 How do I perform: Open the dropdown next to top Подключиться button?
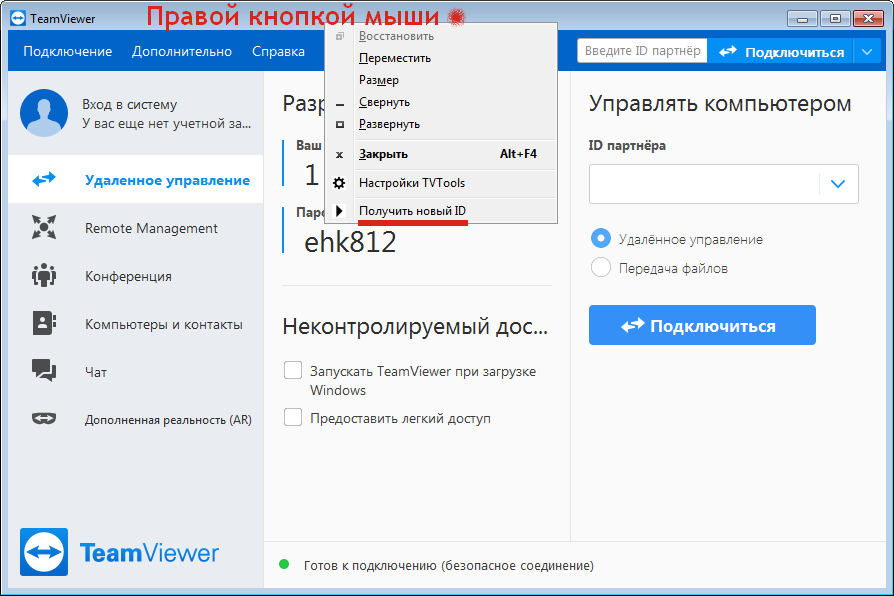[866, 52]
